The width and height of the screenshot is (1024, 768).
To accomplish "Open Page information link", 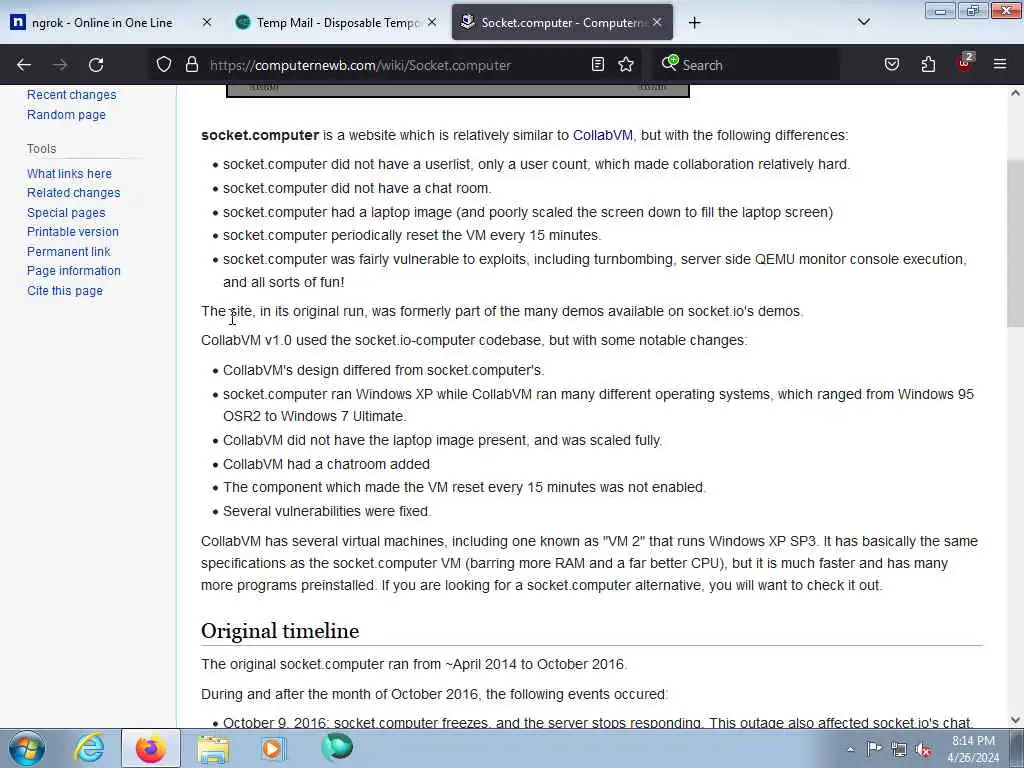I will [74, 270].
